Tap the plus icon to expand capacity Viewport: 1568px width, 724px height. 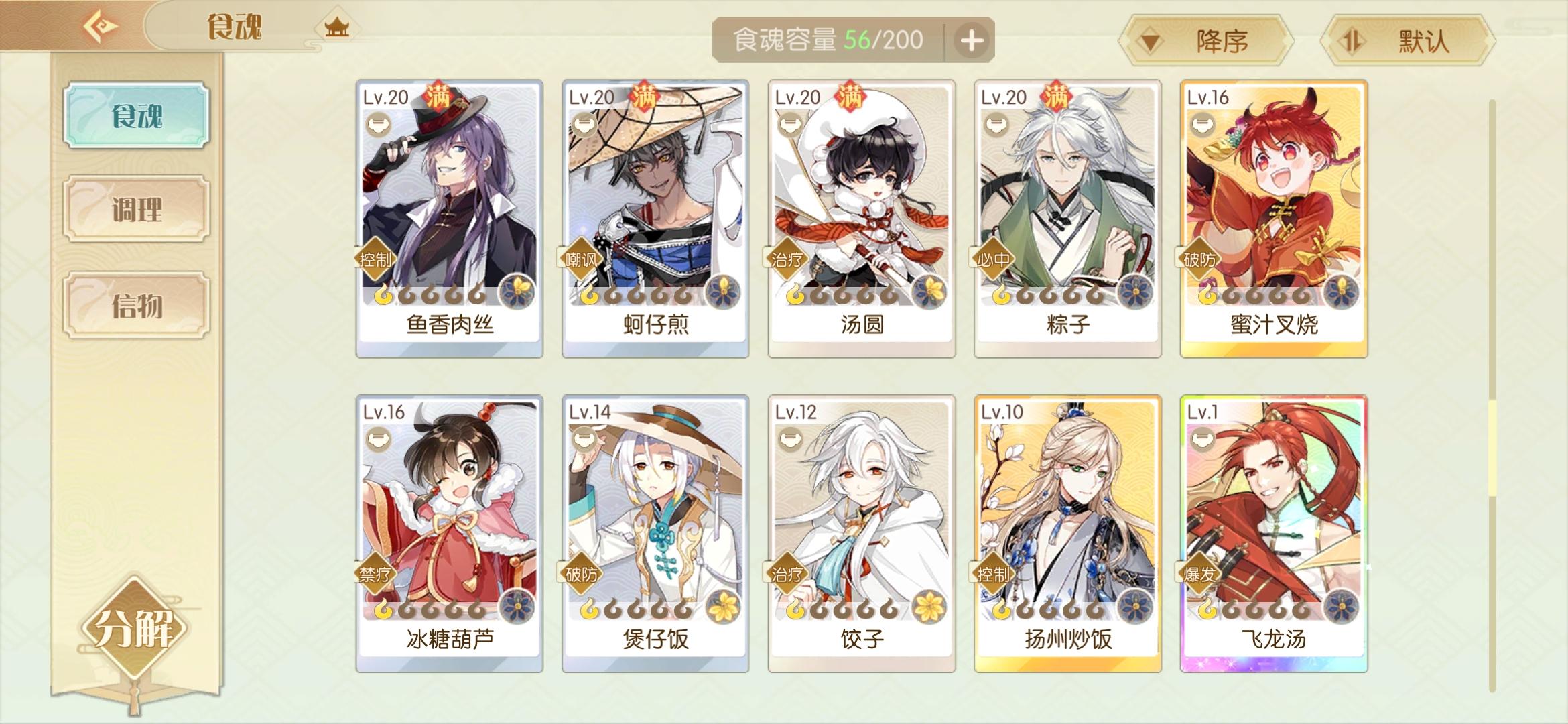coord(972,40)
